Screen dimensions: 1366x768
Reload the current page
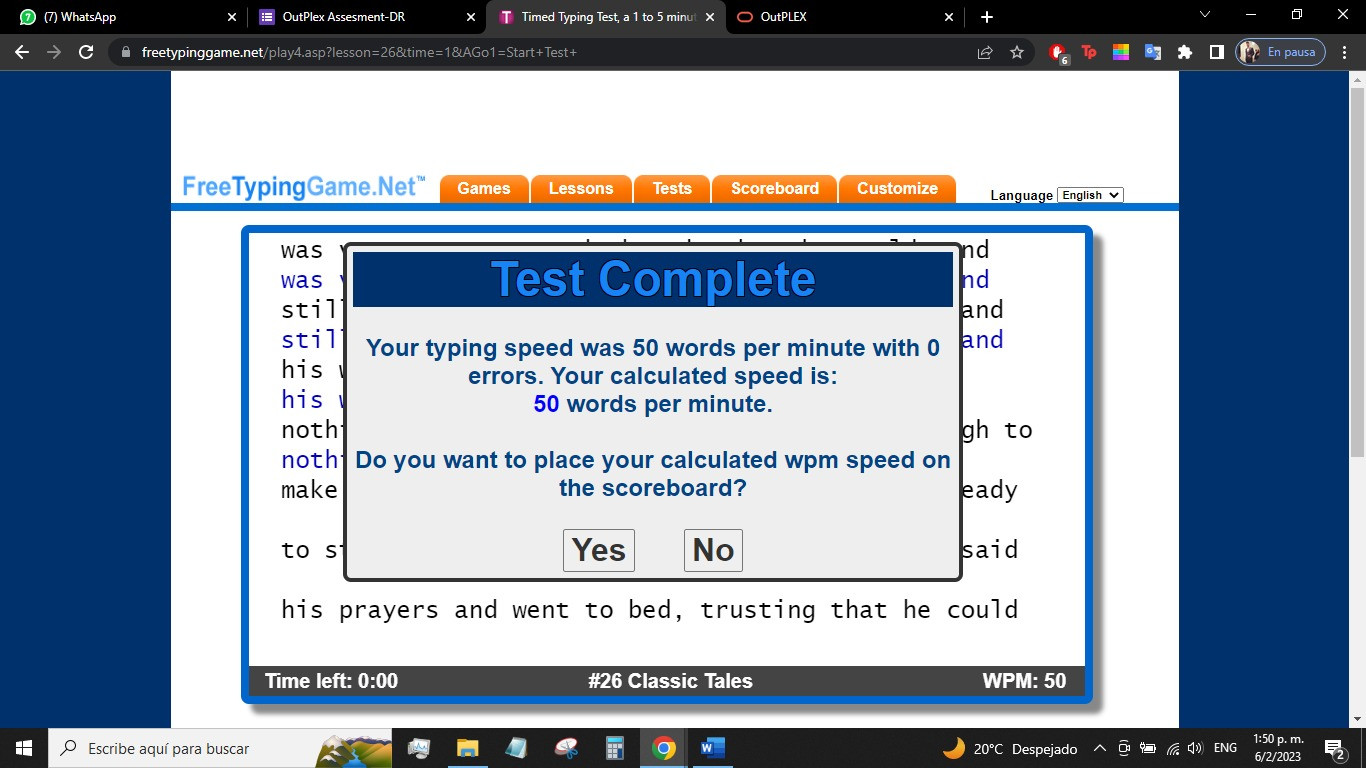click(x=86, y=52)
